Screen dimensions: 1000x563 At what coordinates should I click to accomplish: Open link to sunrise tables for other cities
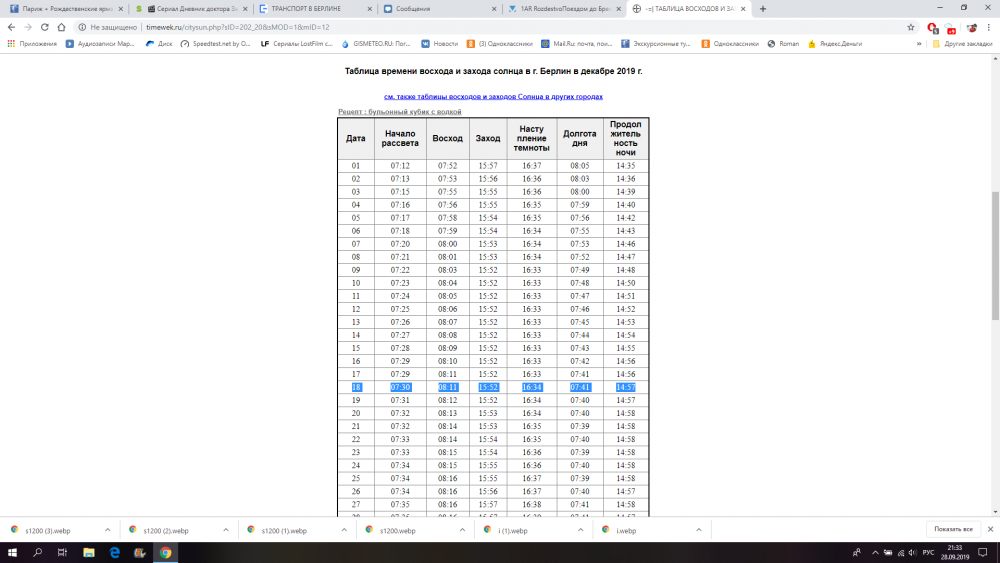tap(493, 97)
